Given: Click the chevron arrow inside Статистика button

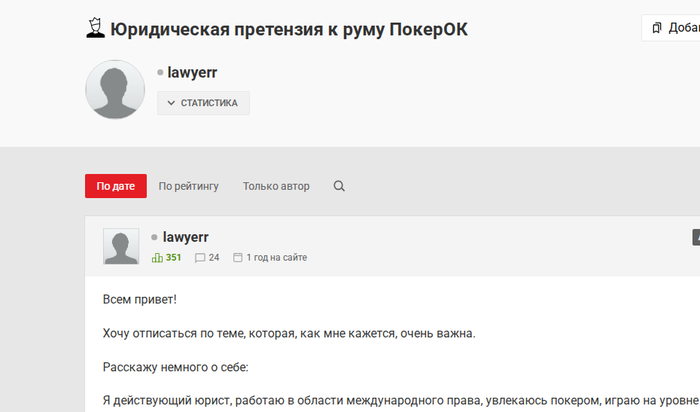Looking at the screenshot, I should (x=171, y=103).
